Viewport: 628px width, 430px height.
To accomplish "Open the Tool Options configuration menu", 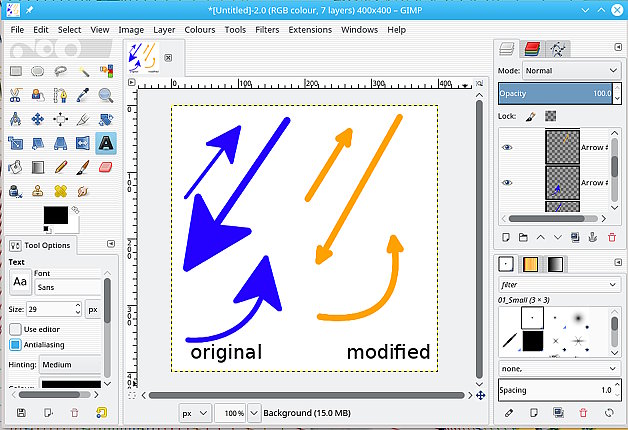I will pyautogui.click(x=111, y=244).
